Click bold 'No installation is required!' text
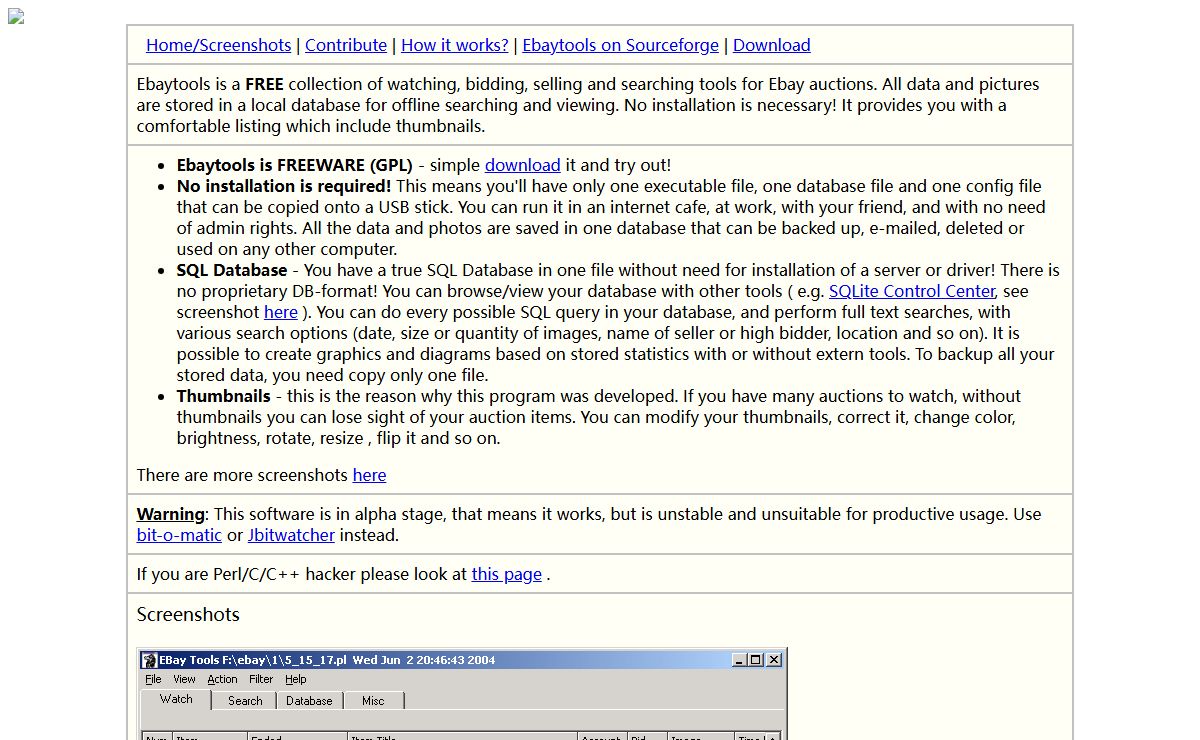Viewport: 1200px width, 740px height. pyautogui.click(x=284, y=186)
